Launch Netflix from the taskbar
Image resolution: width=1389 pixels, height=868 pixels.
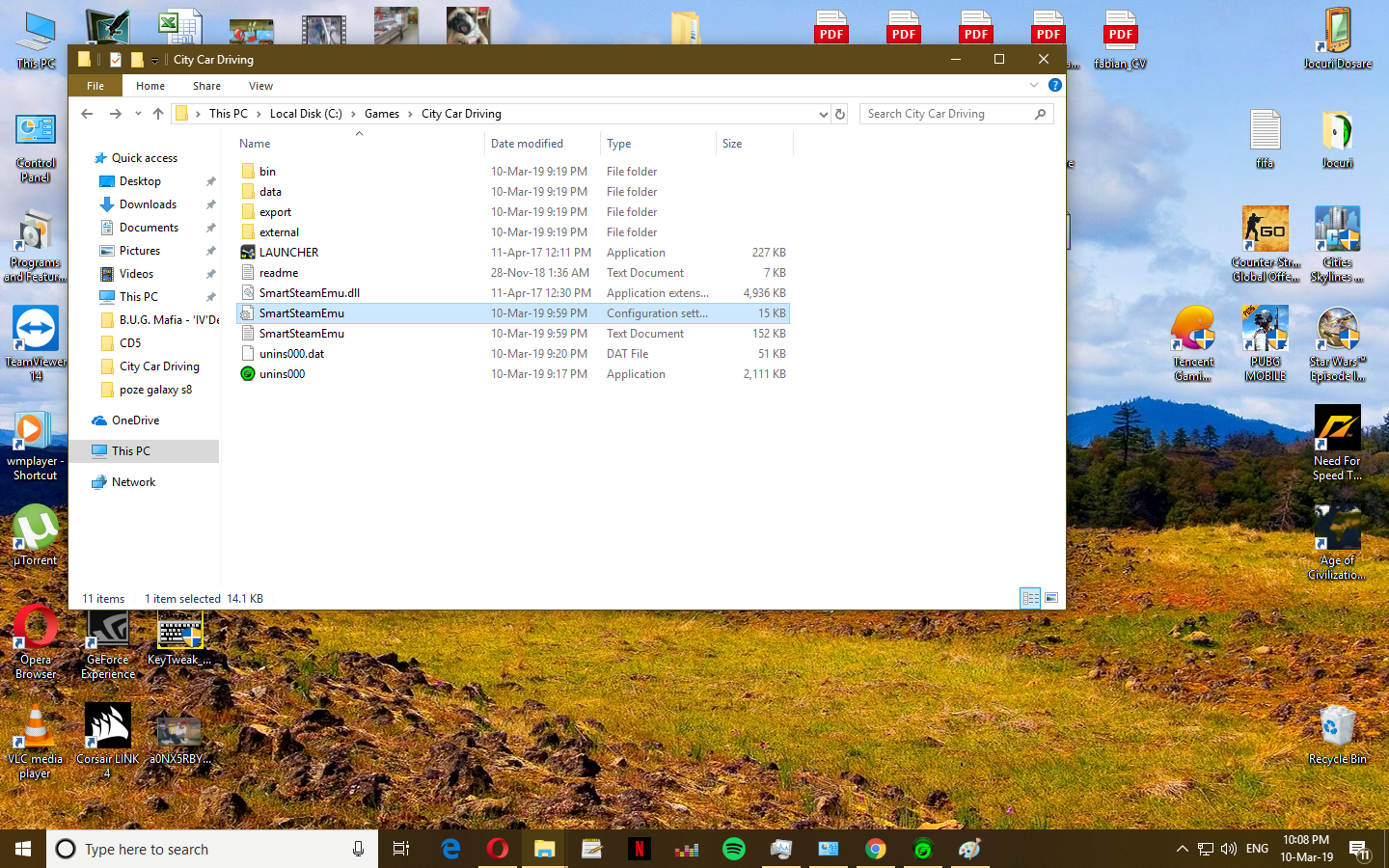(639, 849)
